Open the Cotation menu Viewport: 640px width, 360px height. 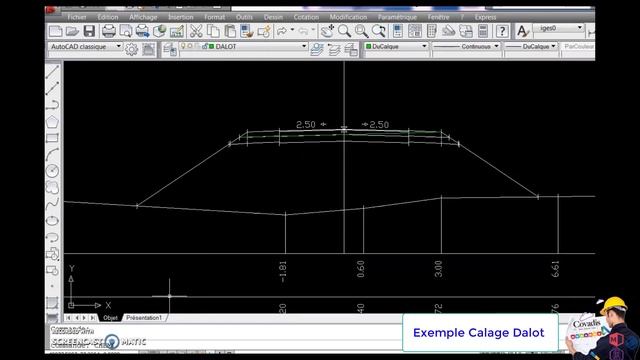coord(306,17)
